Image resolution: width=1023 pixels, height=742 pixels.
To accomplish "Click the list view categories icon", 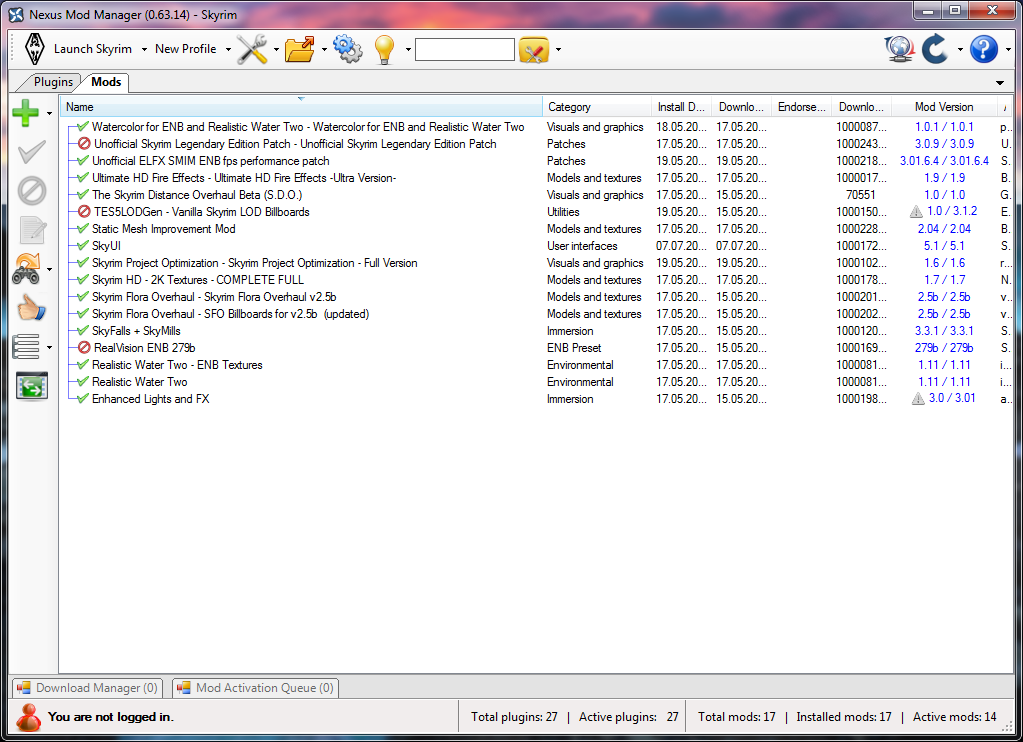I will 26,347.
